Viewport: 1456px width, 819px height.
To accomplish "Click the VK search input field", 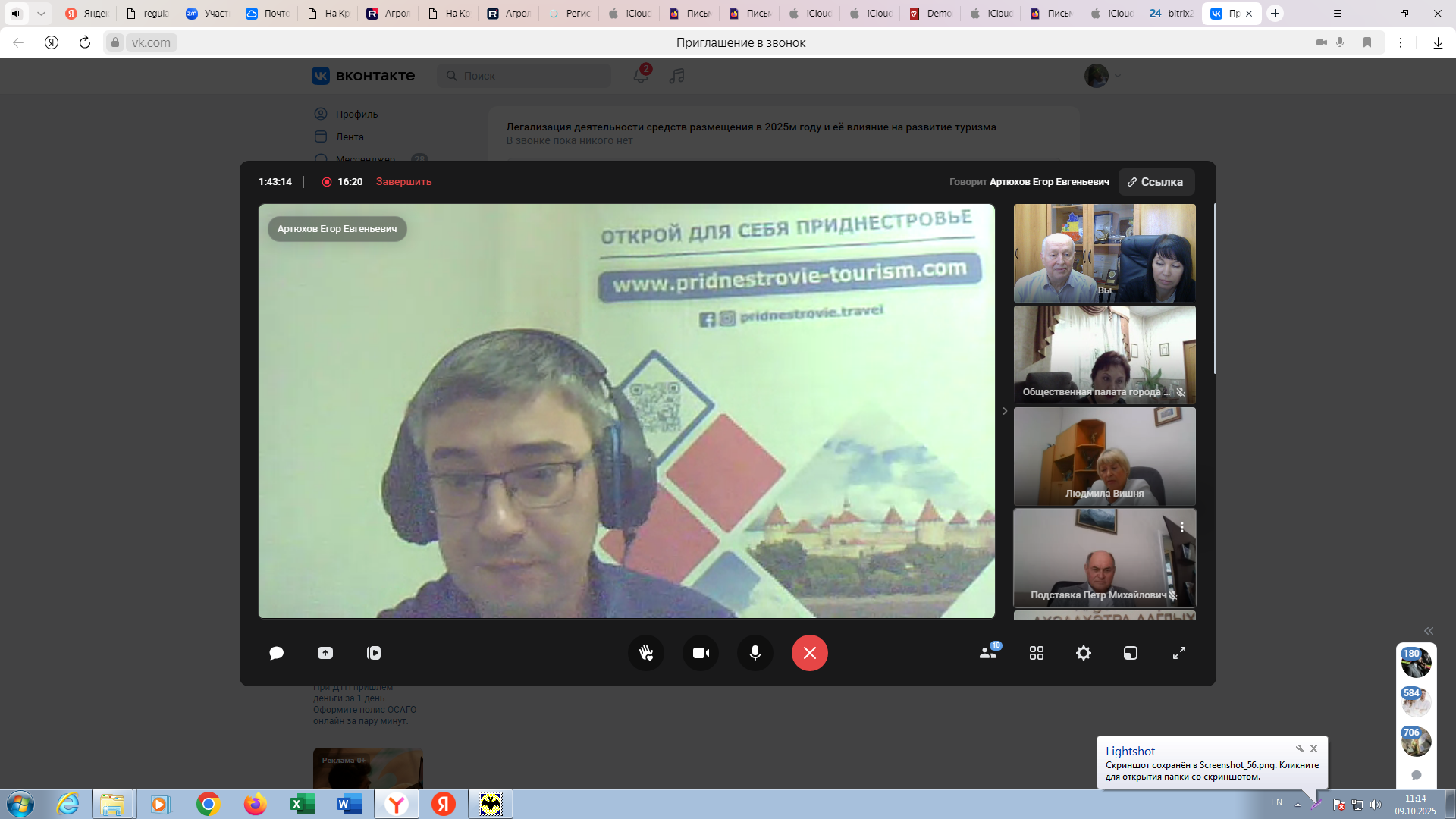I will click(531, 76).
